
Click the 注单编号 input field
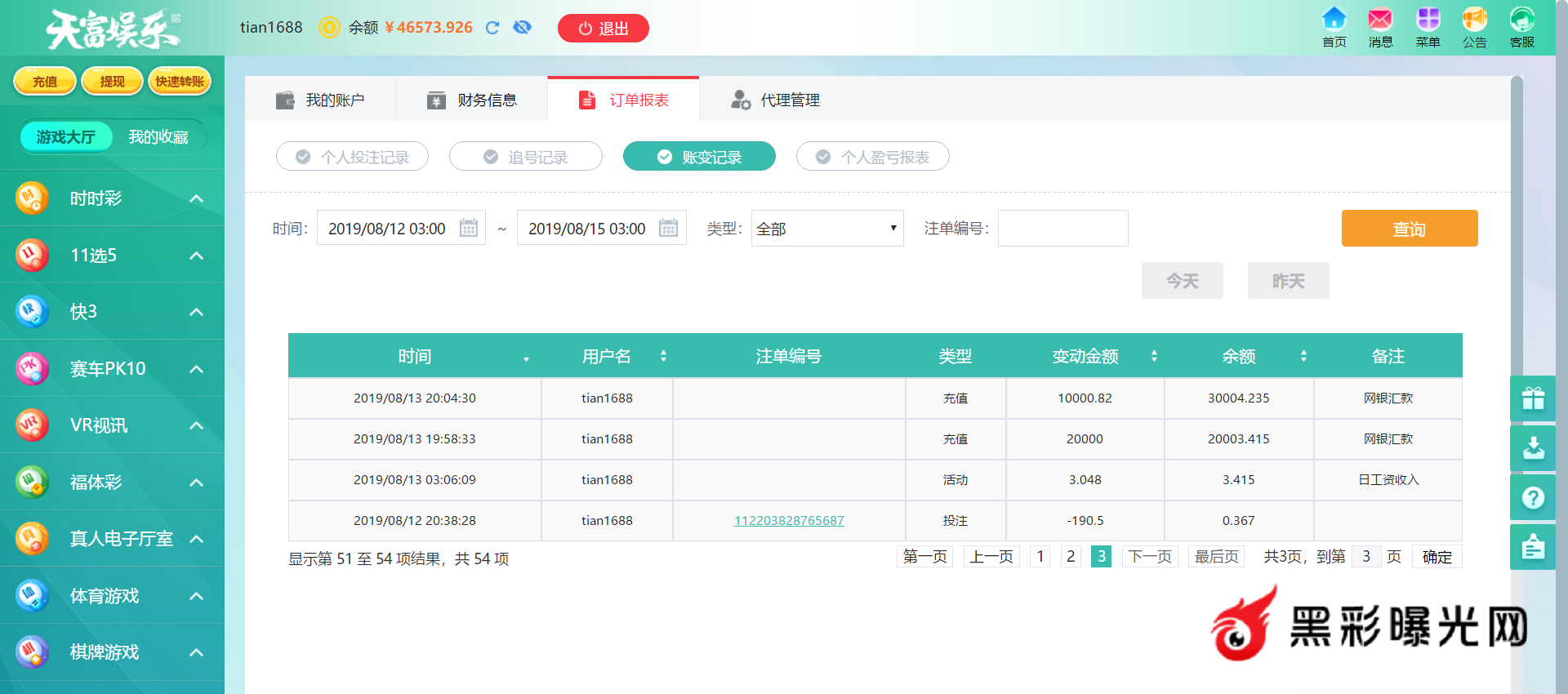click(1062, 229)
